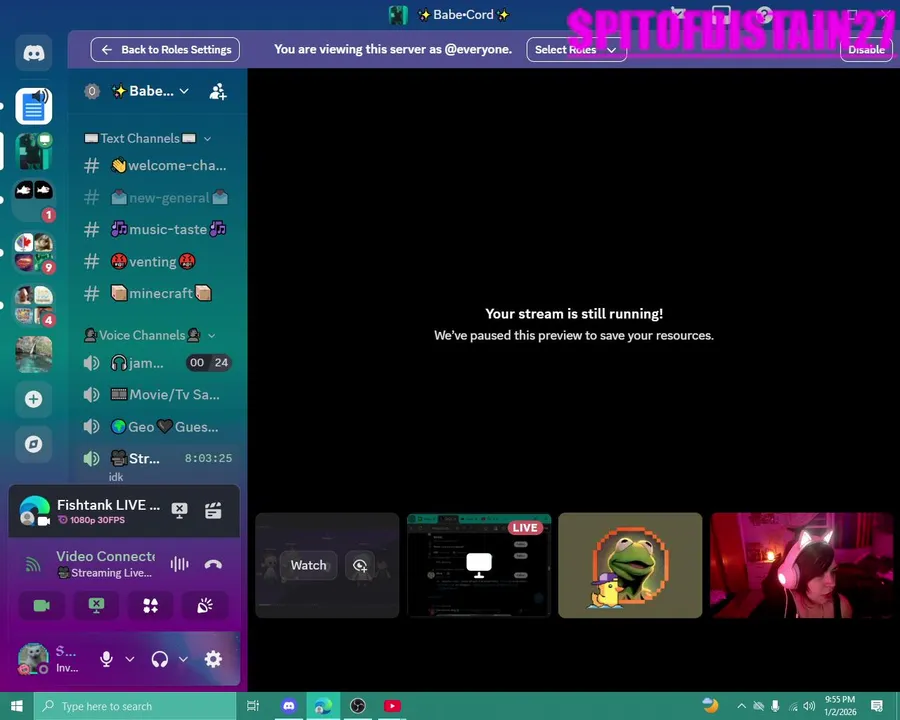The width and height of the screenshot is (900, 720).
Task: Click the Type here to search box
Action: click(135, 706)
